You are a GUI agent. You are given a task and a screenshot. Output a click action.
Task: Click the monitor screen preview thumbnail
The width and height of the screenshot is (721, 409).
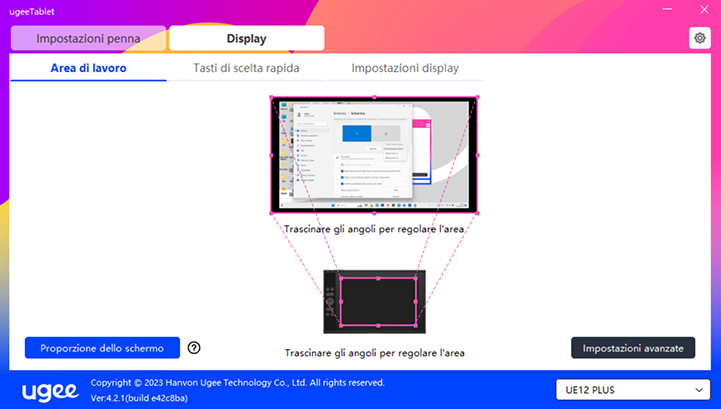tap(373, 155)
